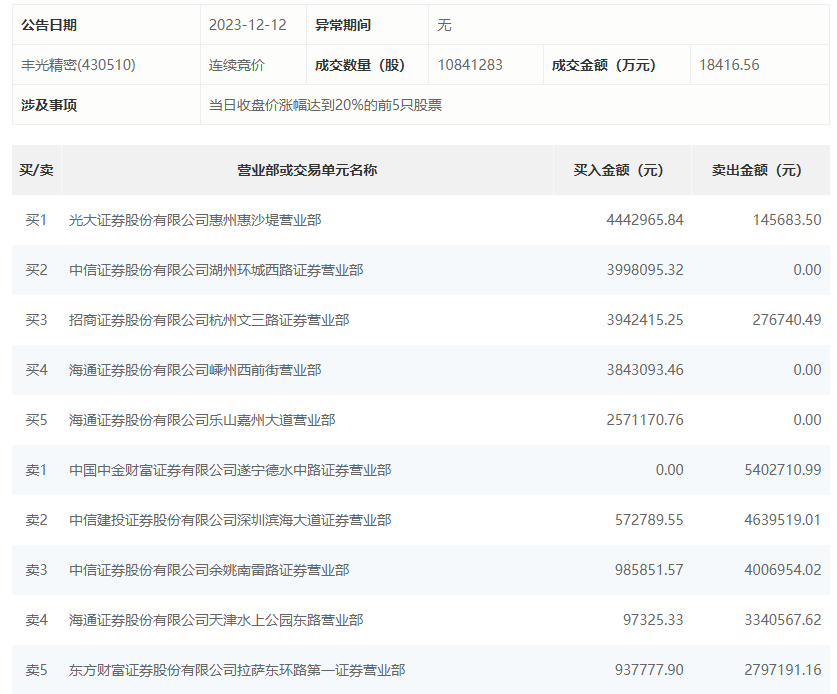Click buy amount 572789.55
The height and width of the screenshot is (694, 837).
[x=649, y=520]
